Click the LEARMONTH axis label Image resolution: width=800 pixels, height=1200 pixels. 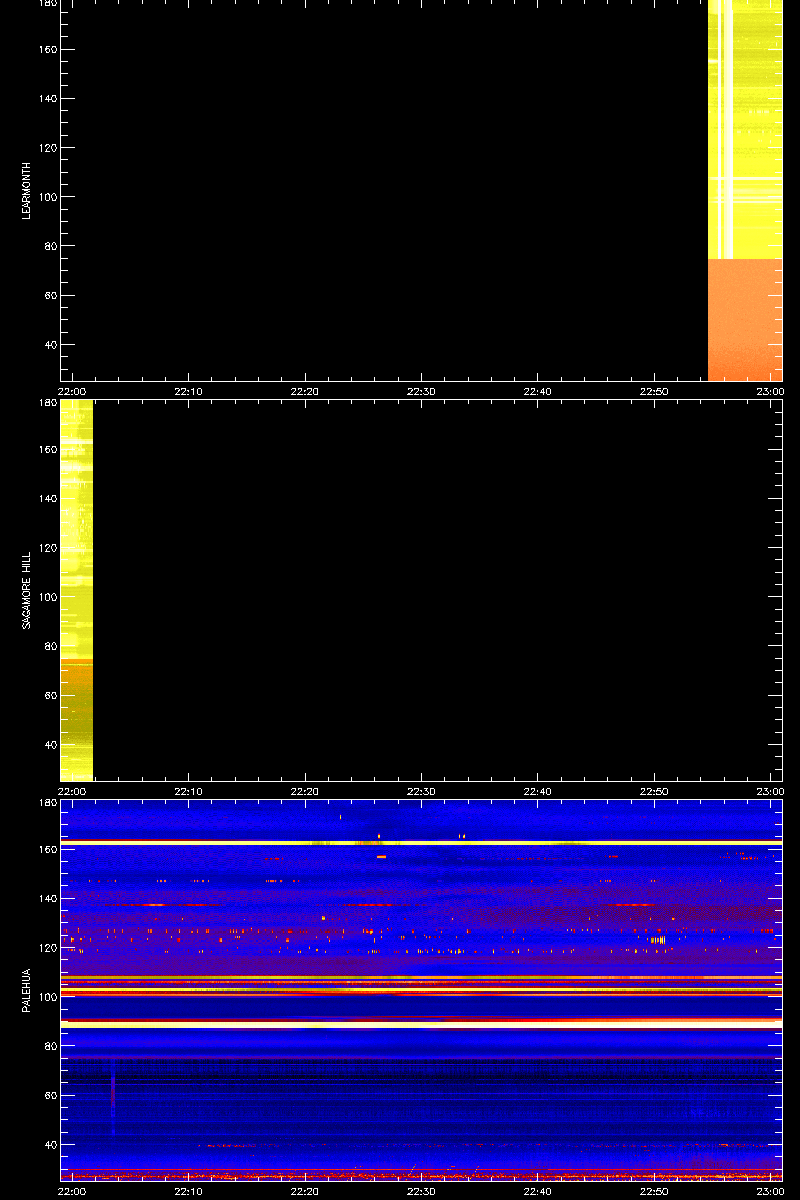(x=28, y=190)
